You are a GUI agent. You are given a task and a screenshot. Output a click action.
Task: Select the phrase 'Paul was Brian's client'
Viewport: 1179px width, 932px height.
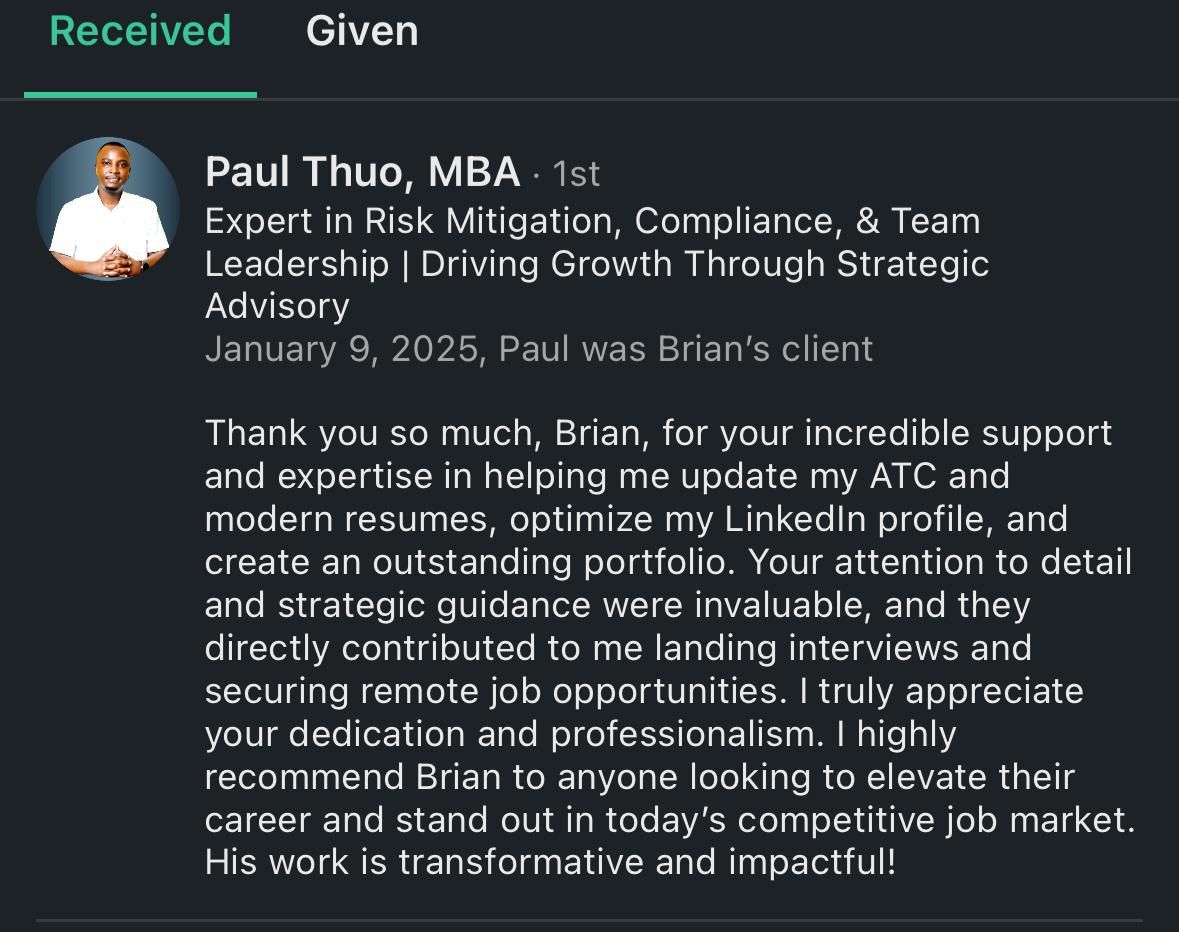point(686,348)
